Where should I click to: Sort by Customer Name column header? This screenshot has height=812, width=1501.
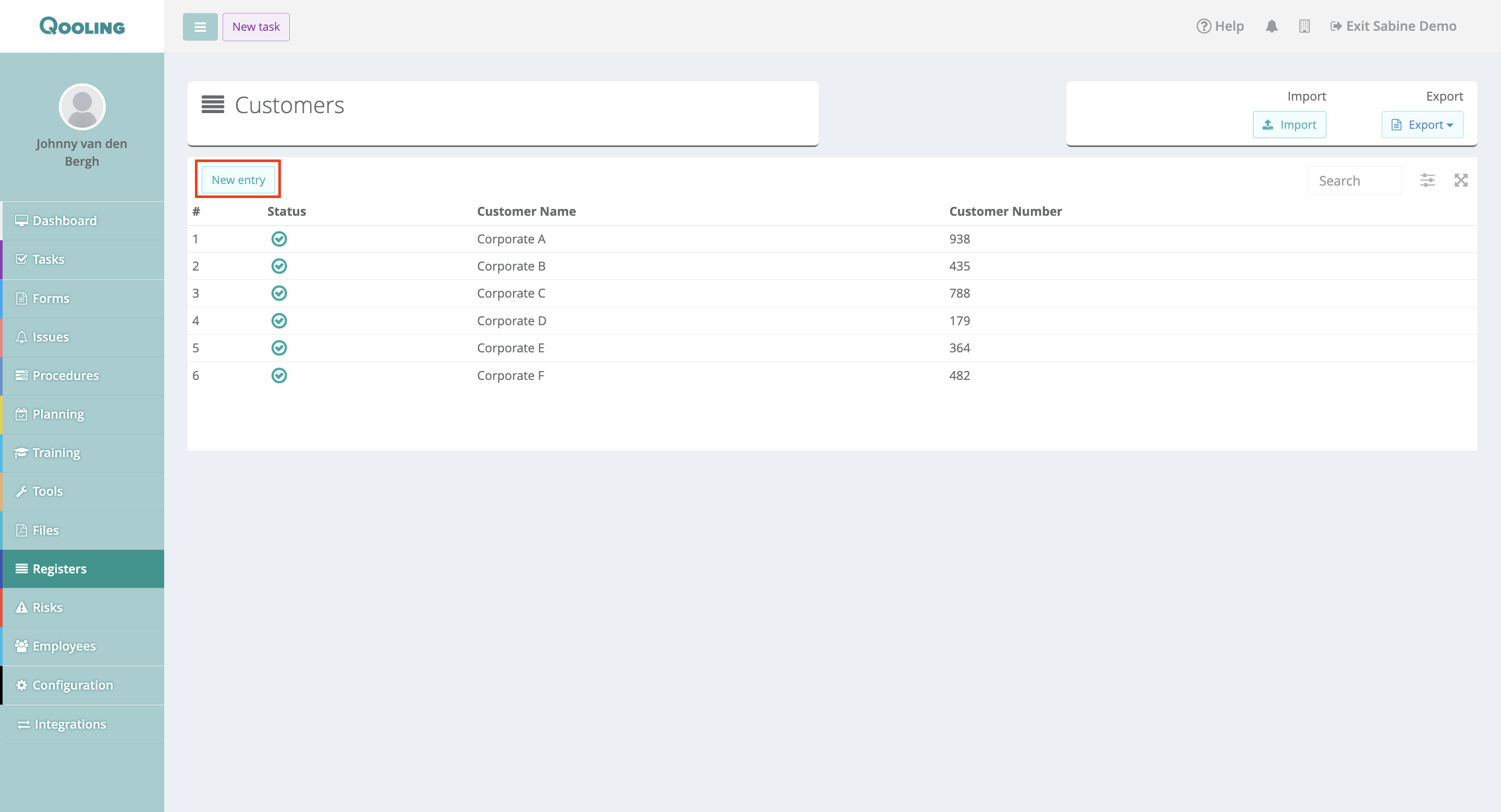[x=526, y=212]
